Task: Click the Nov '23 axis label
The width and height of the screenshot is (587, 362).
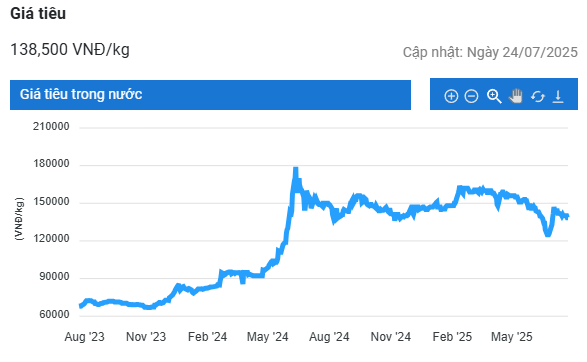Action: pos(146,337)
